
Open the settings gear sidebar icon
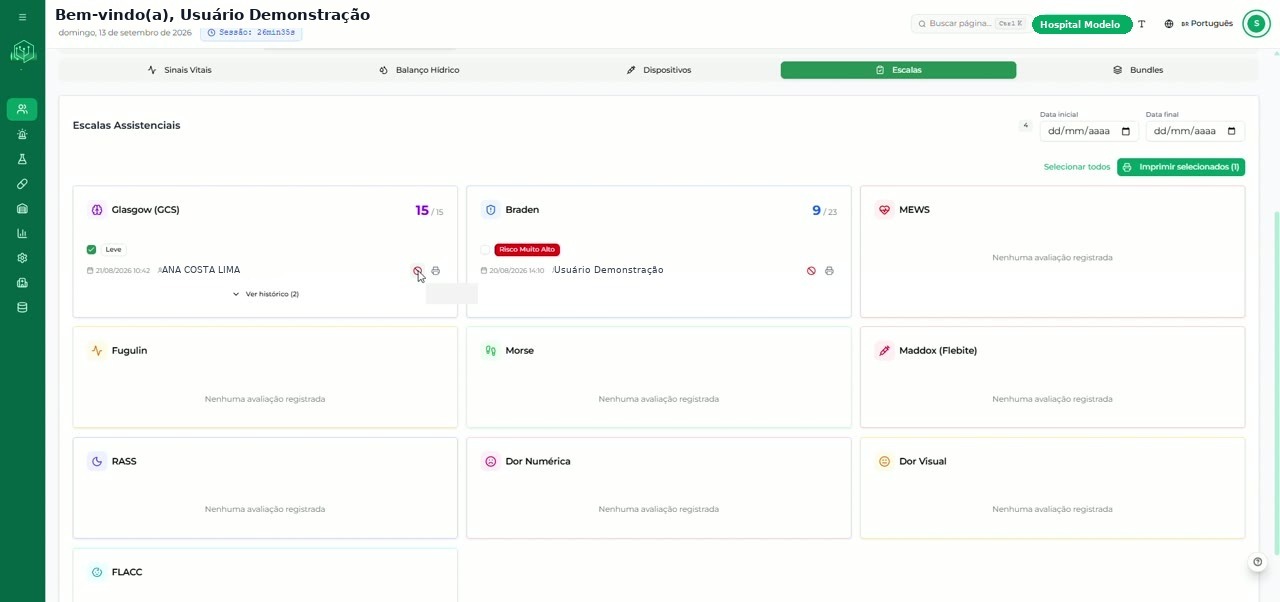[22, 258]
